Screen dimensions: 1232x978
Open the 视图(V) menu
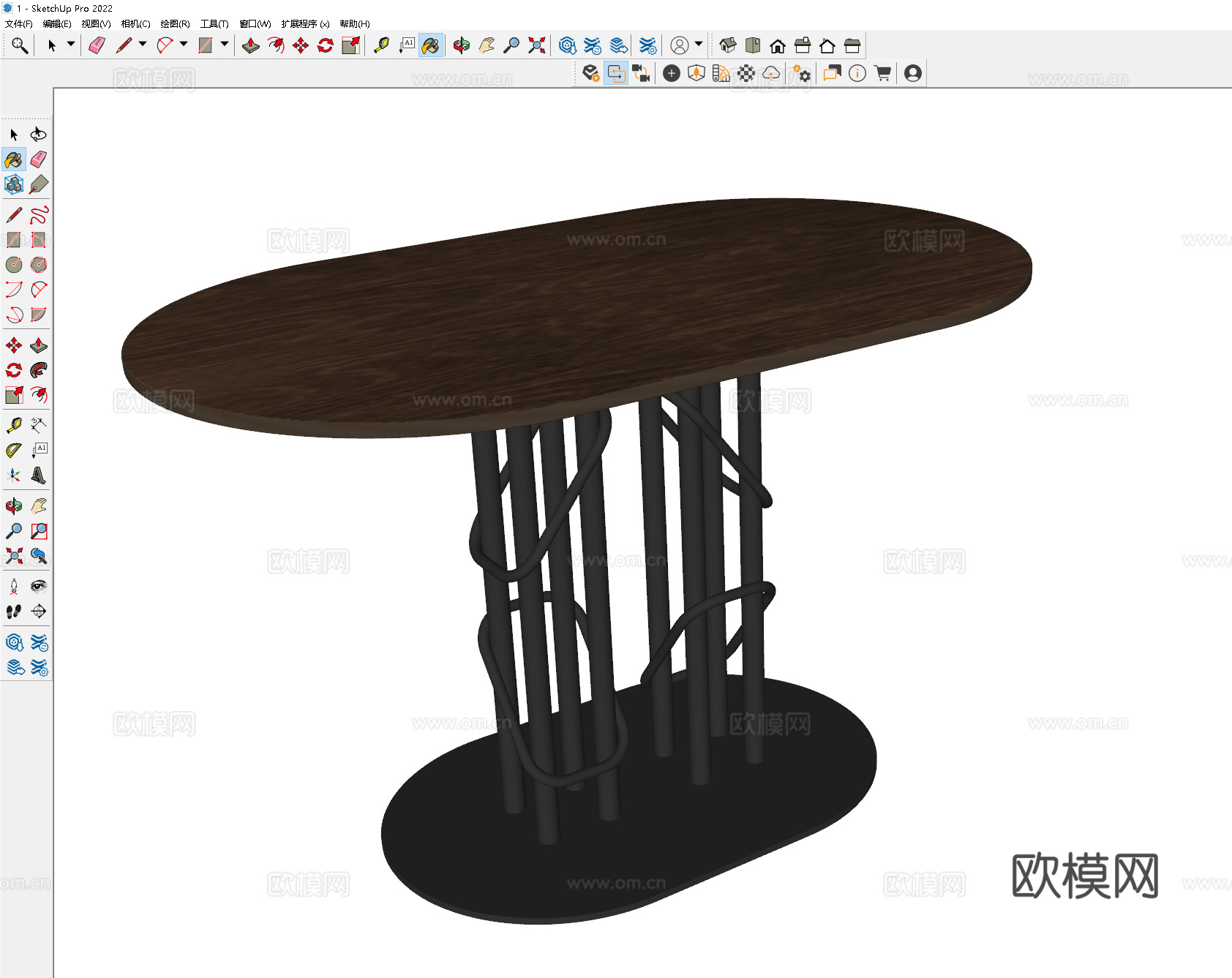(x=96, y=24)
